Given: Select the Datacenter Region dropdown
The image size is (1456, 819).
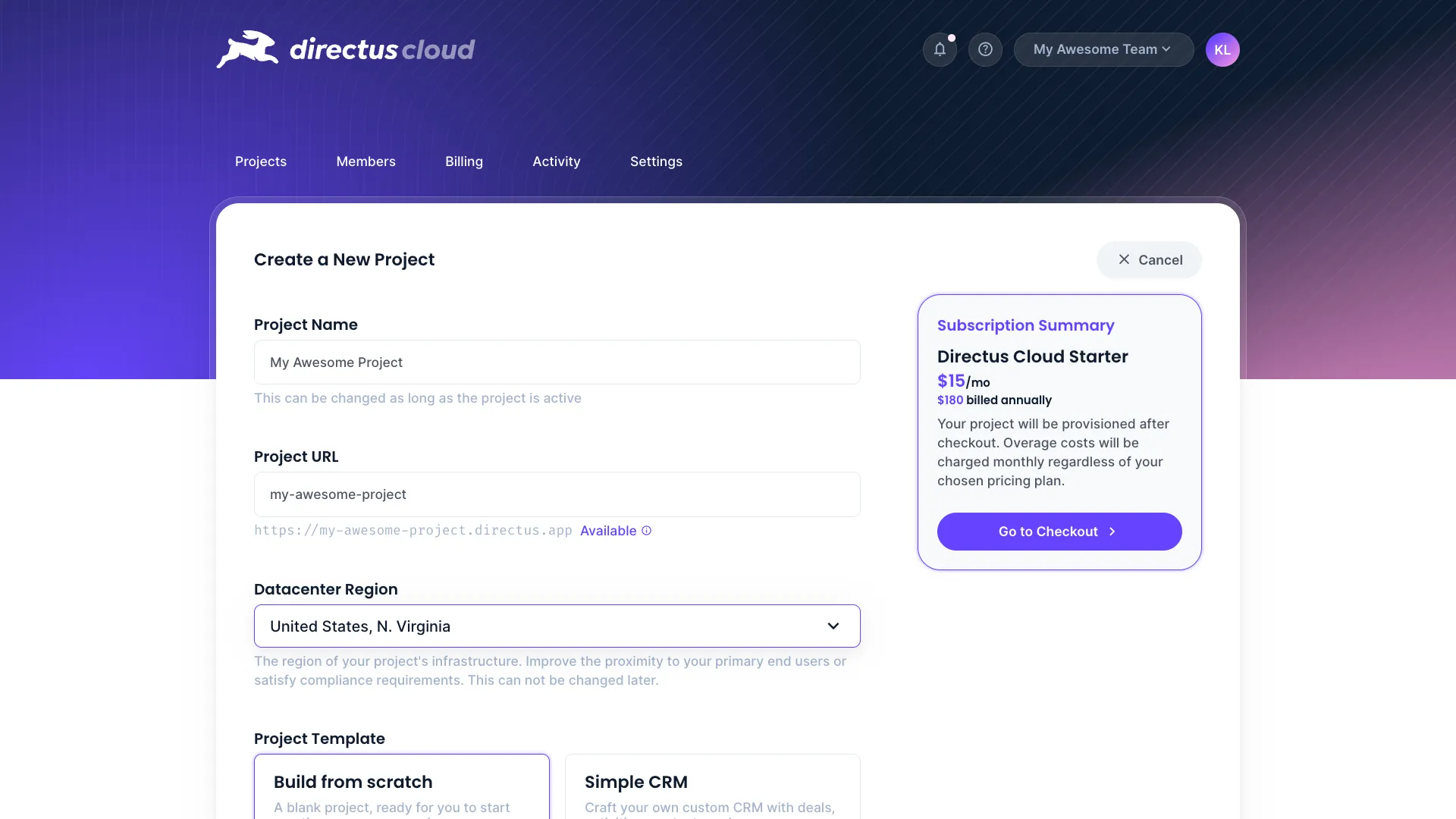Looking at the screenshot, I should [556, 626].
